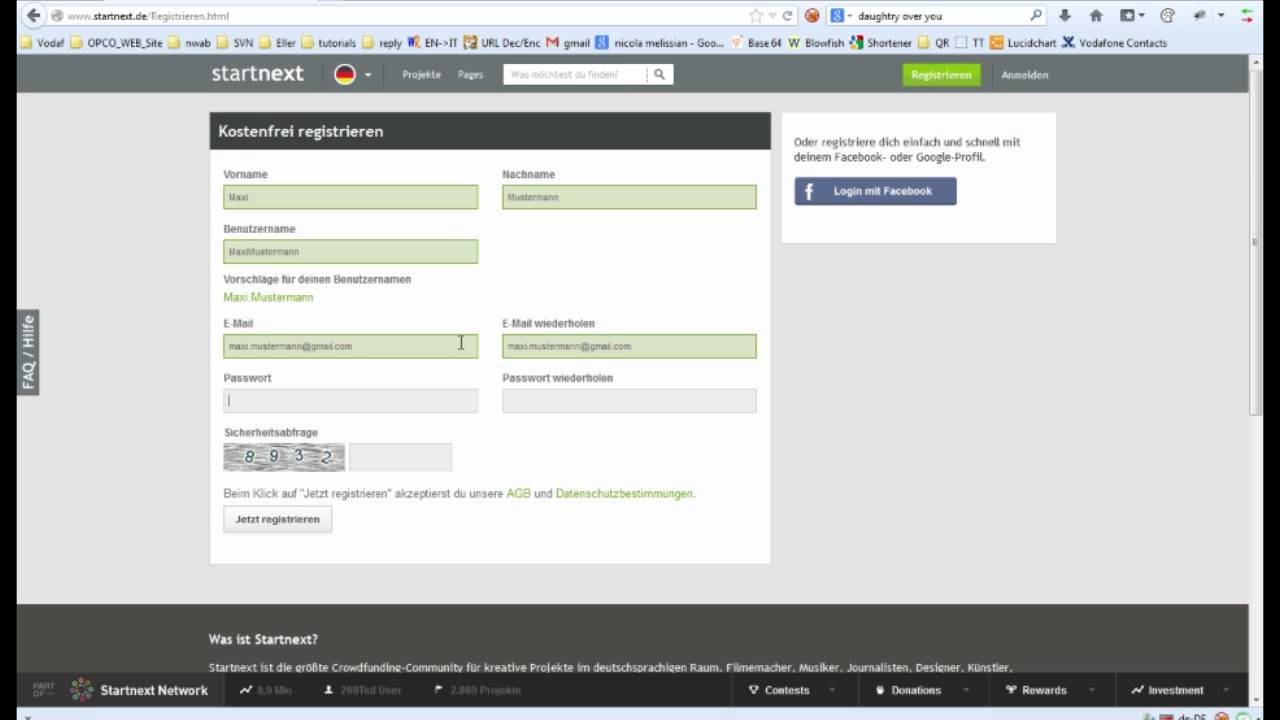Focus the Nachname input field

629,197
